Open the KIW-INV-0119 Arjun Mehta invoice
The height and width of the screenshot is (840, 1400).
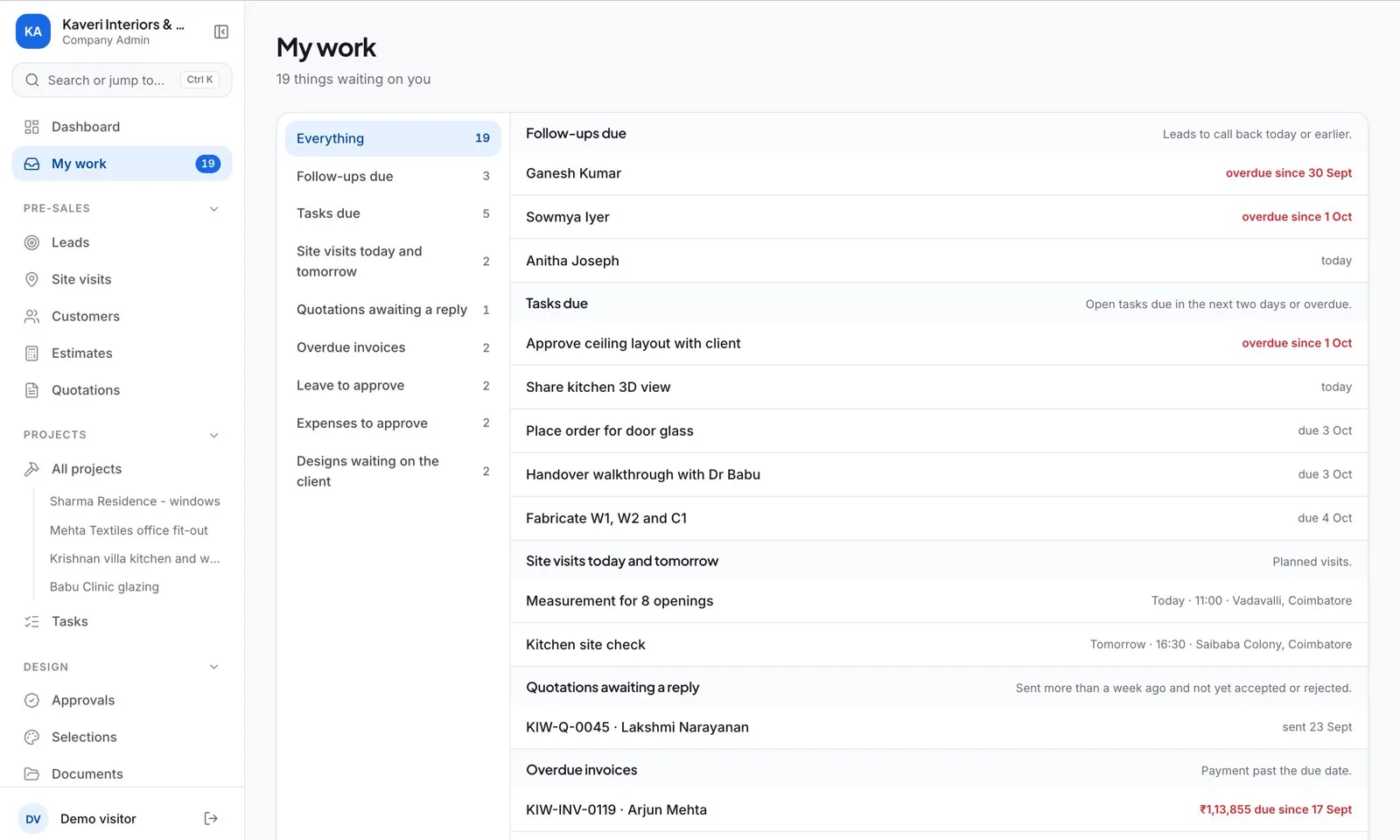(x=939, y=810)
